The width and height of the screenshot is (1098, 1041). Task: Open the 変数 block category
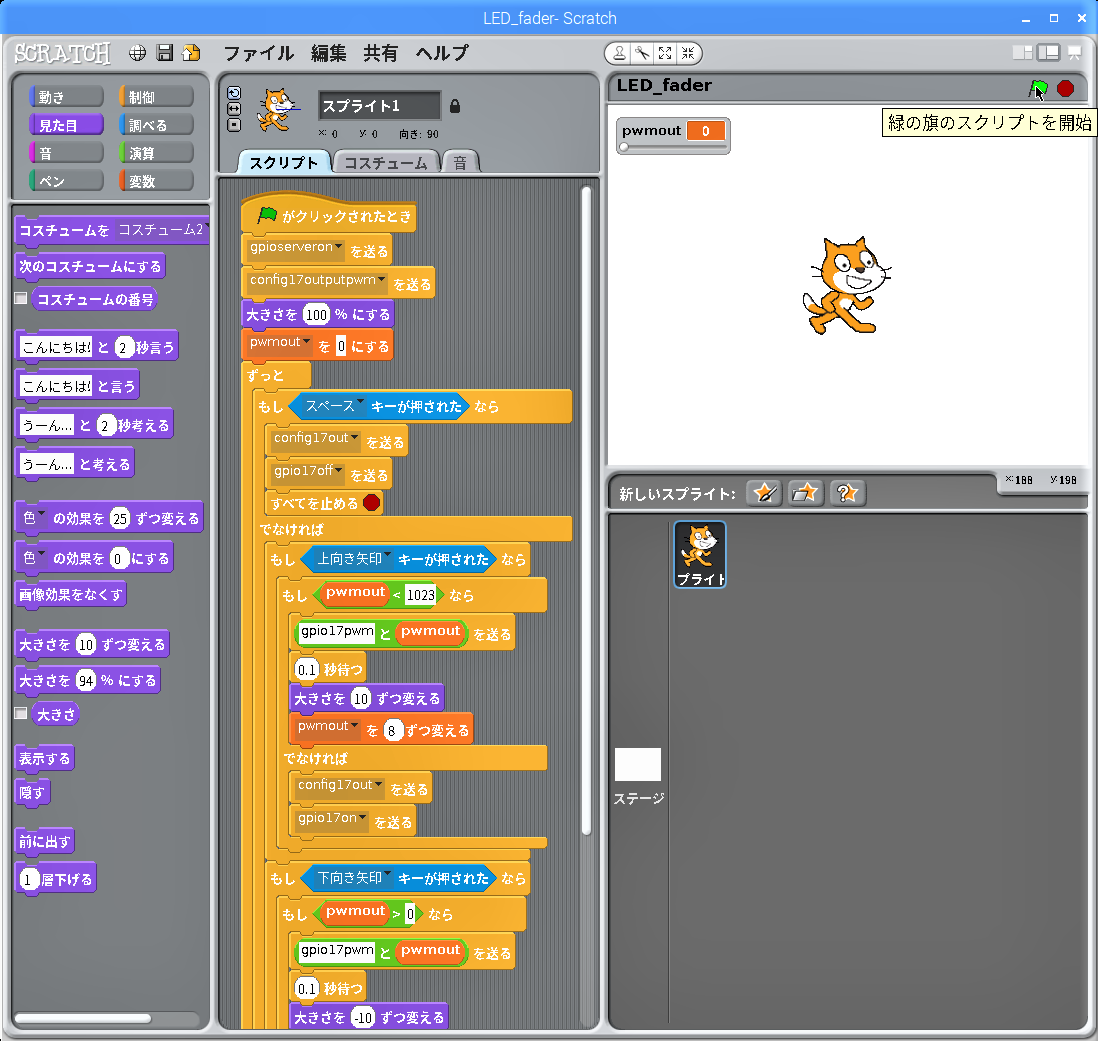pos(156,181)
